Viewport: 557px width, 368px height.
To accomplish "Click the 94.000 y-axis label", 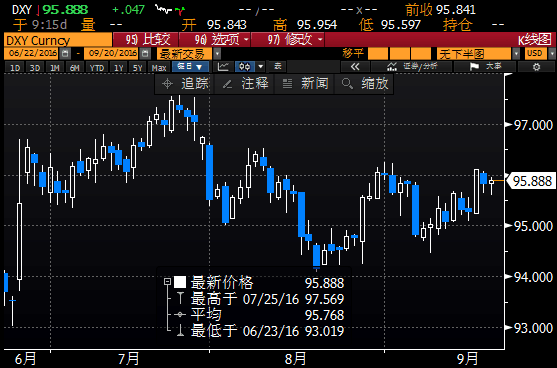I will pos(533,277).
